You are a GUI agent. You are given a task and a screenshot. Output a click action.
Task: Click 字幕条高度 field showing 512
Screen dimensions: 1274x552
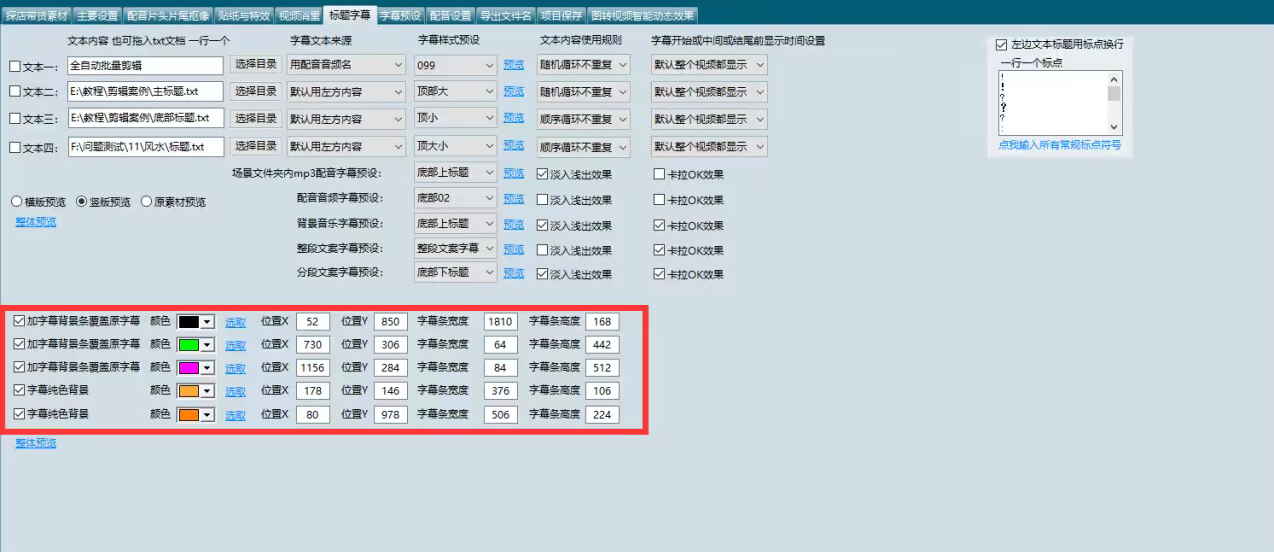click(x=602, y=368)
